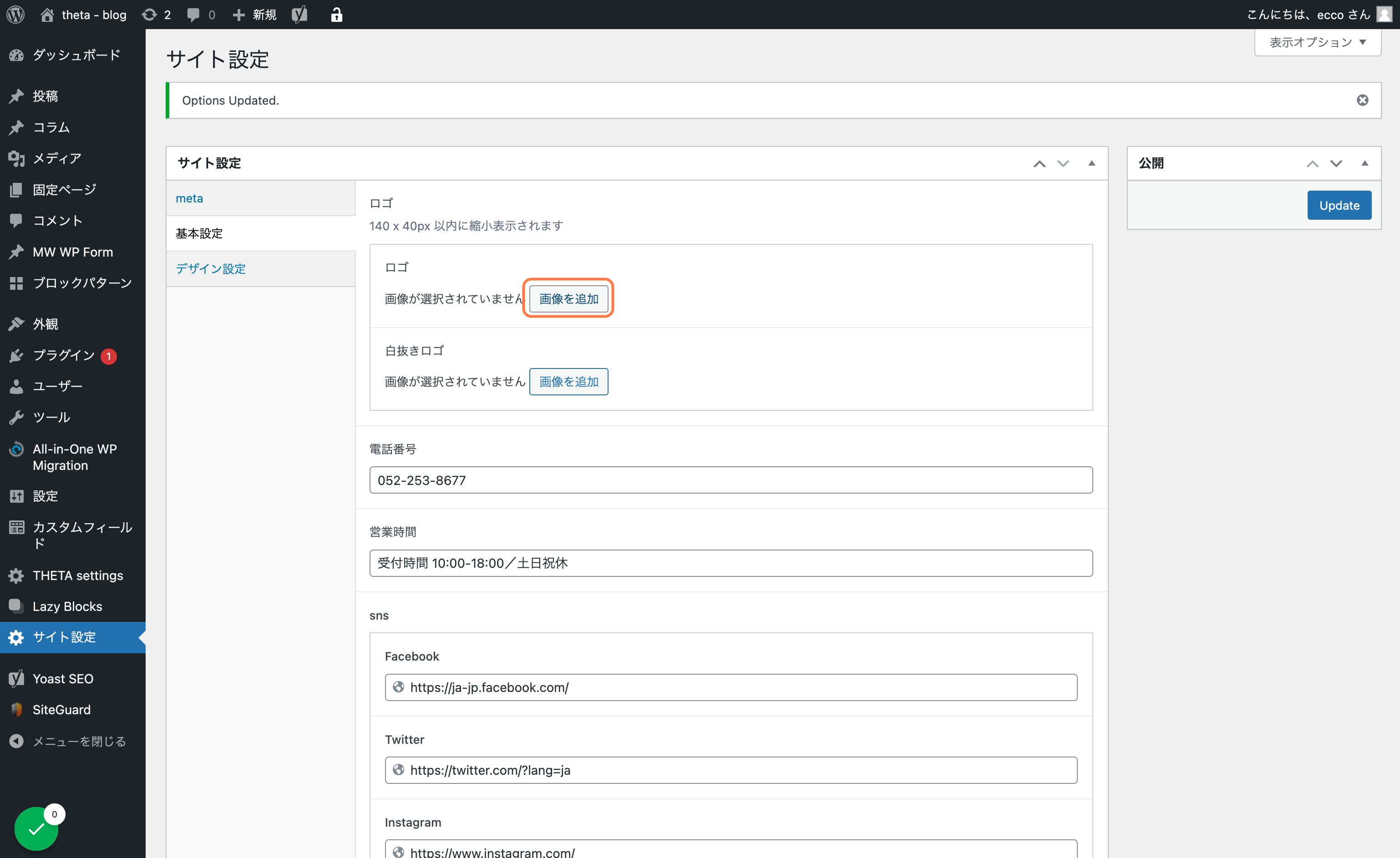
Task: Open Yoast SEO sidebar menu
Action: pos(73,679)
